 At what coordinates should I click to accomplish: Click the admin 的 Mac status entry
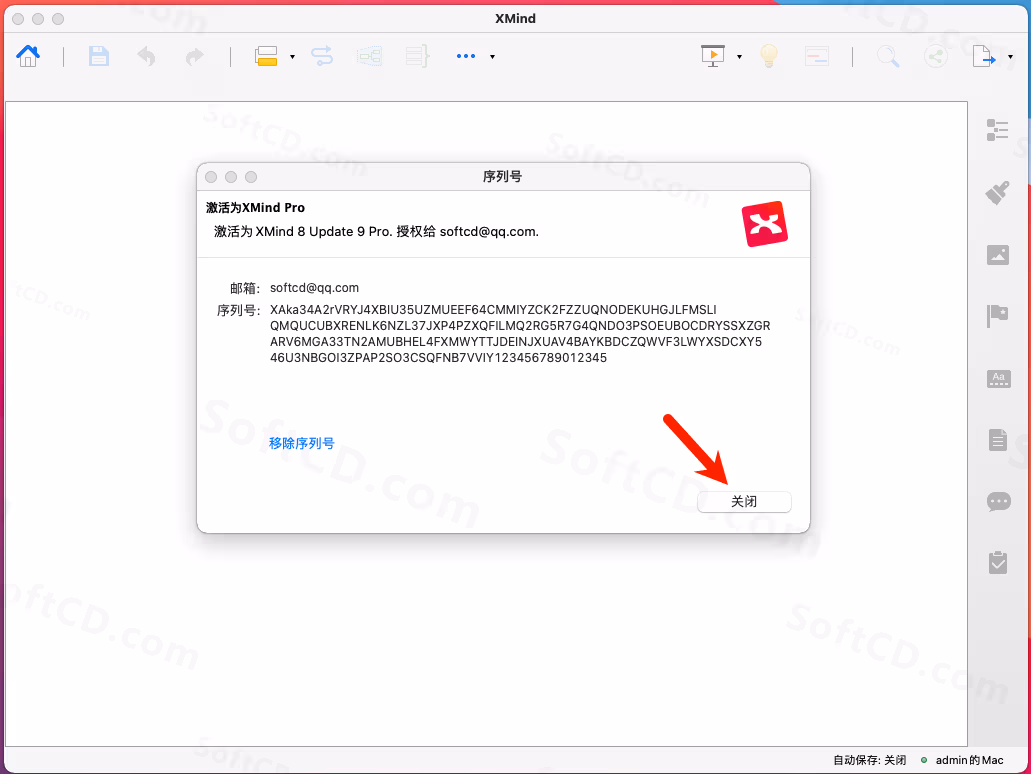(x=969, y=760)
